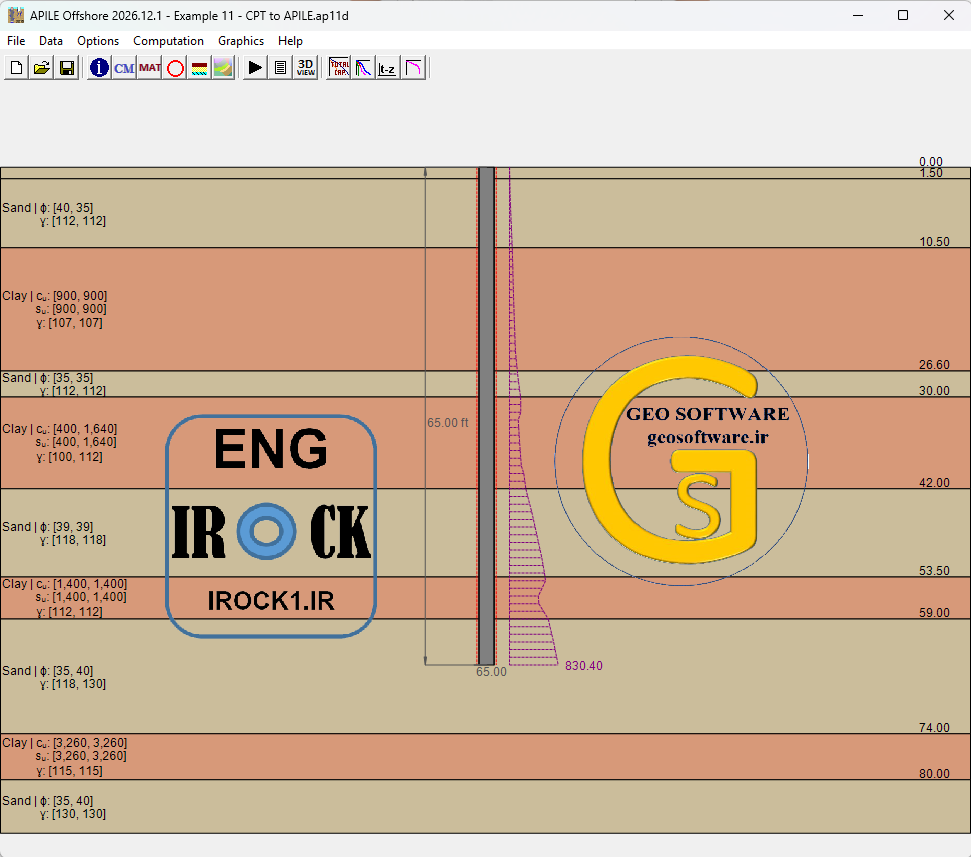Image resolution: width=971 pixels, height=857 pixels.
Task: Open the Graphics menu
Action: (241, 41)
